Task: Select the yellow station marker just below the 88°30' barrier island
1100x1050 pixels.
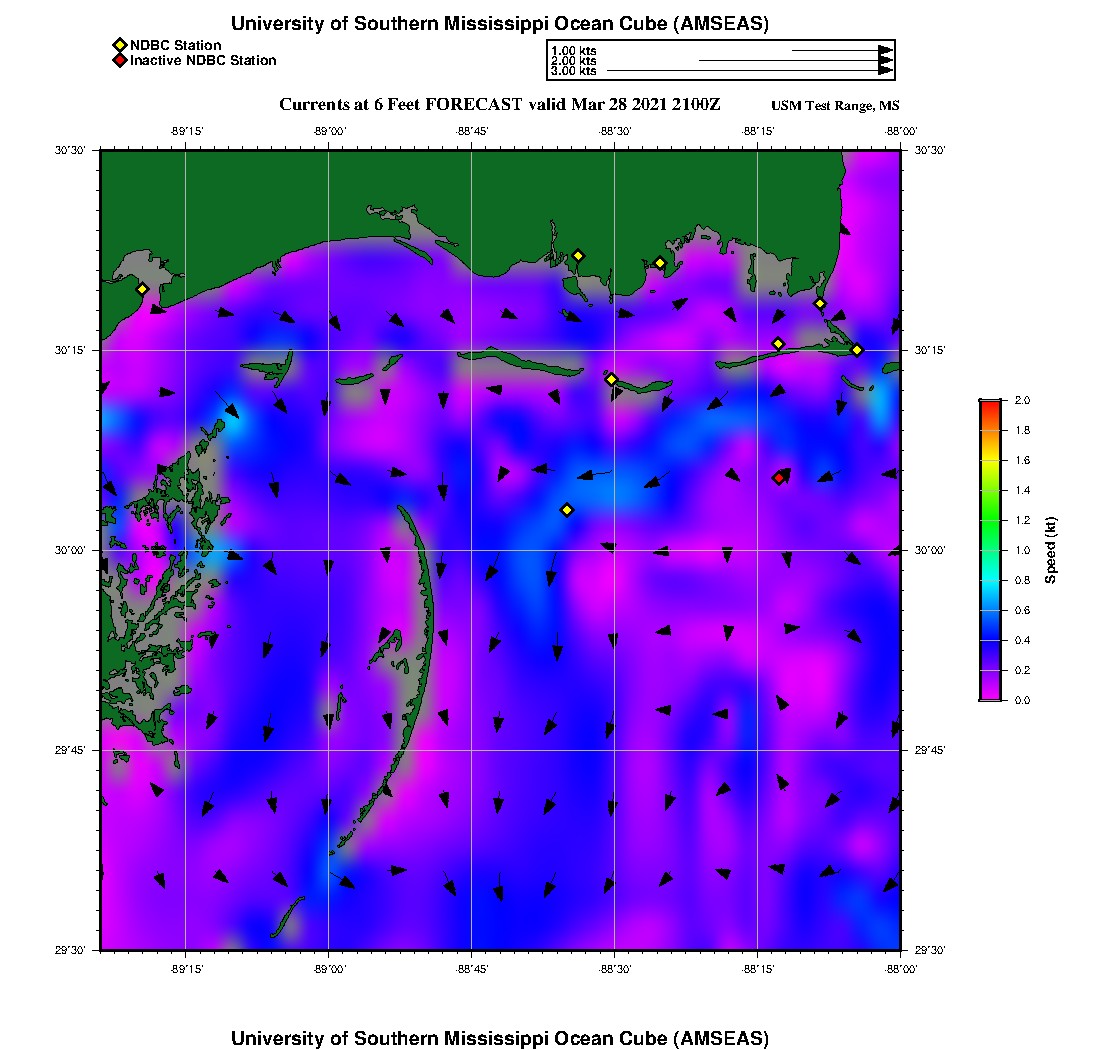Action: tap(612, 379)
